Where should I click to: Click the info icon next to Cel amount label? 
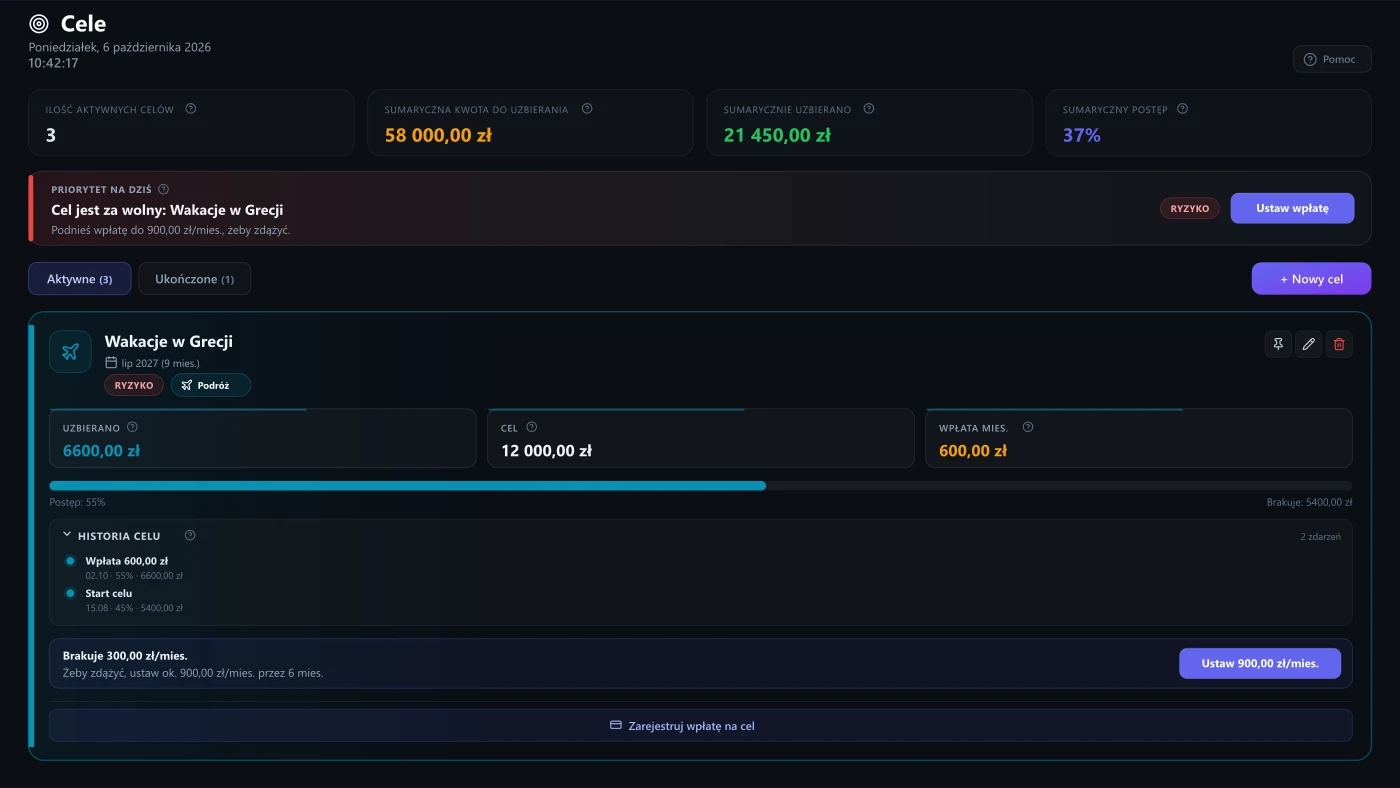[532, 427]
